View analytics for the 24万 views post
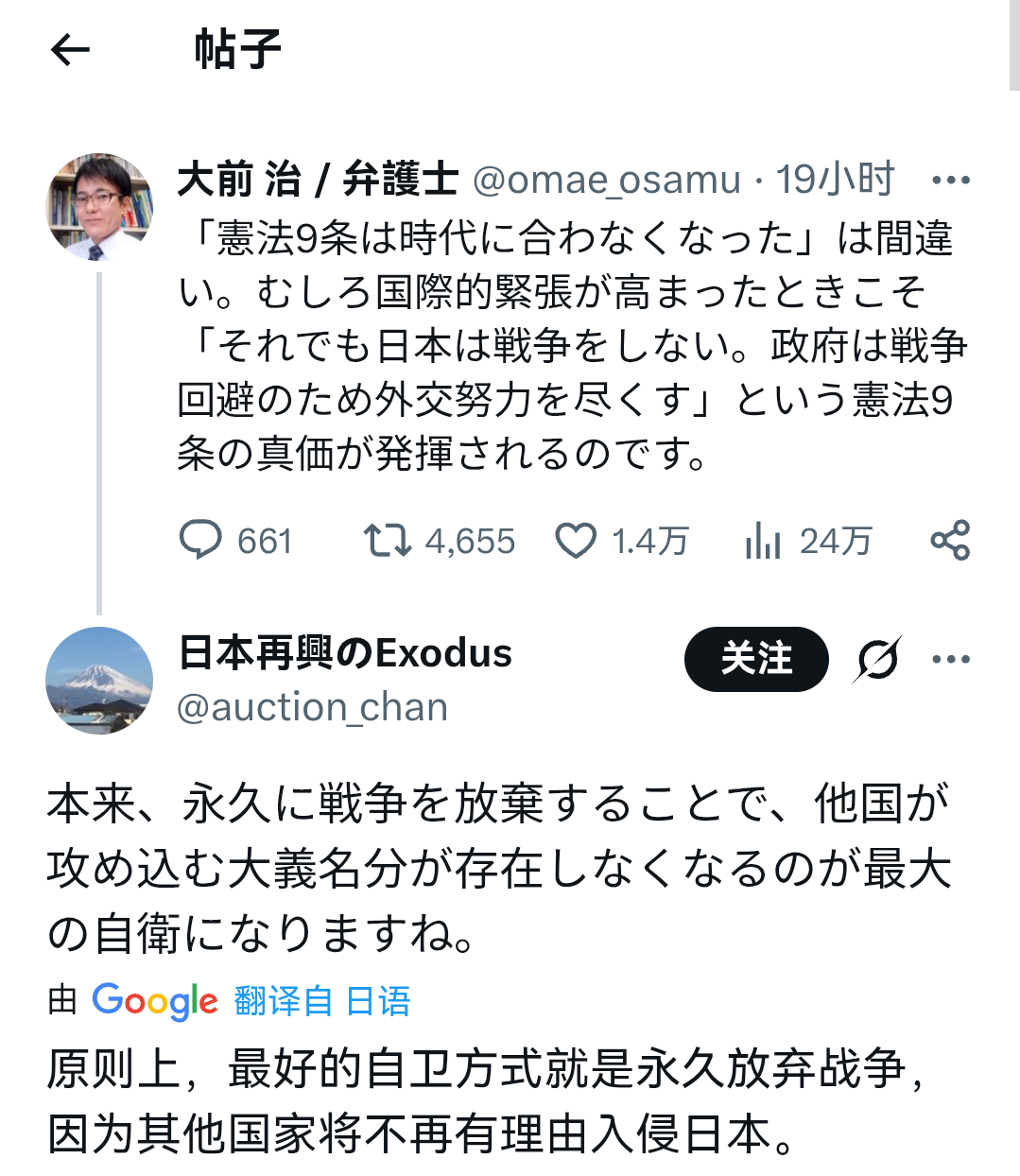This screenshot has height=1176, width=1020. pyautogui.click(x=763, y=540)
